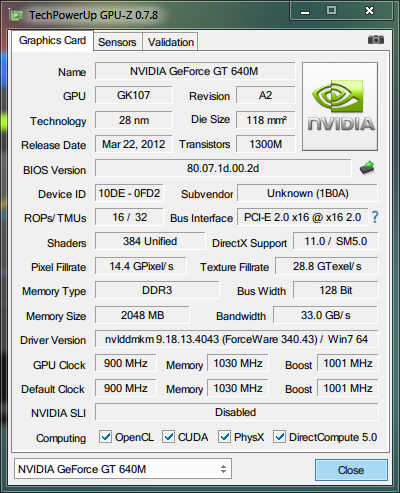Click Default Clock row Memory 1030 MHz field

click(238, 388)
